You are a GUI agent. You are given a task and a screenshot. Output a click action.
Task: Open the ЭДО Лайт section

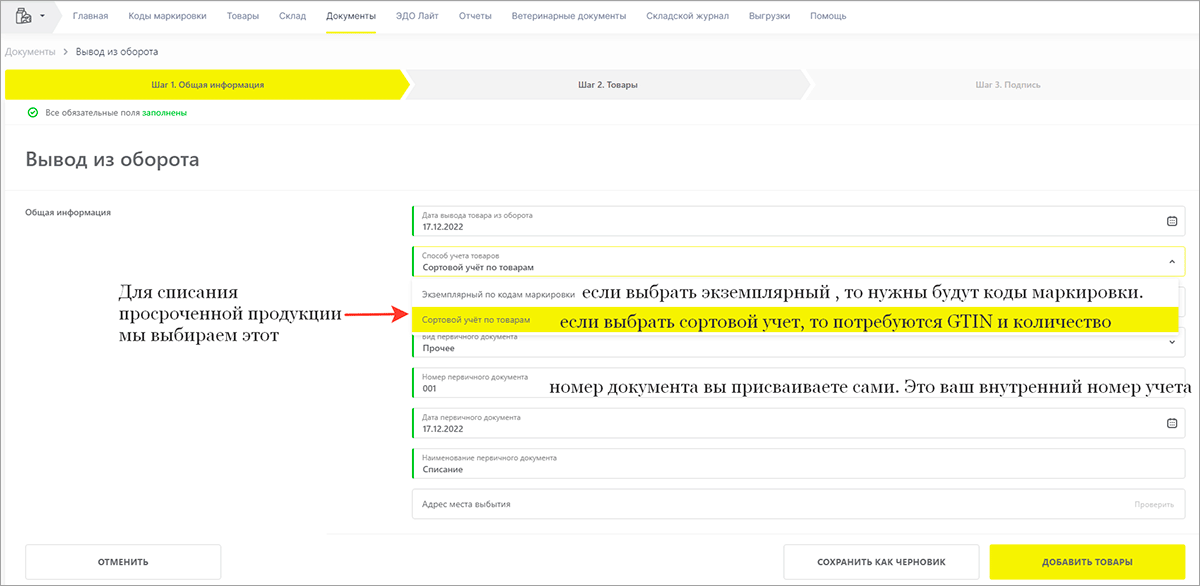point(417,16)
